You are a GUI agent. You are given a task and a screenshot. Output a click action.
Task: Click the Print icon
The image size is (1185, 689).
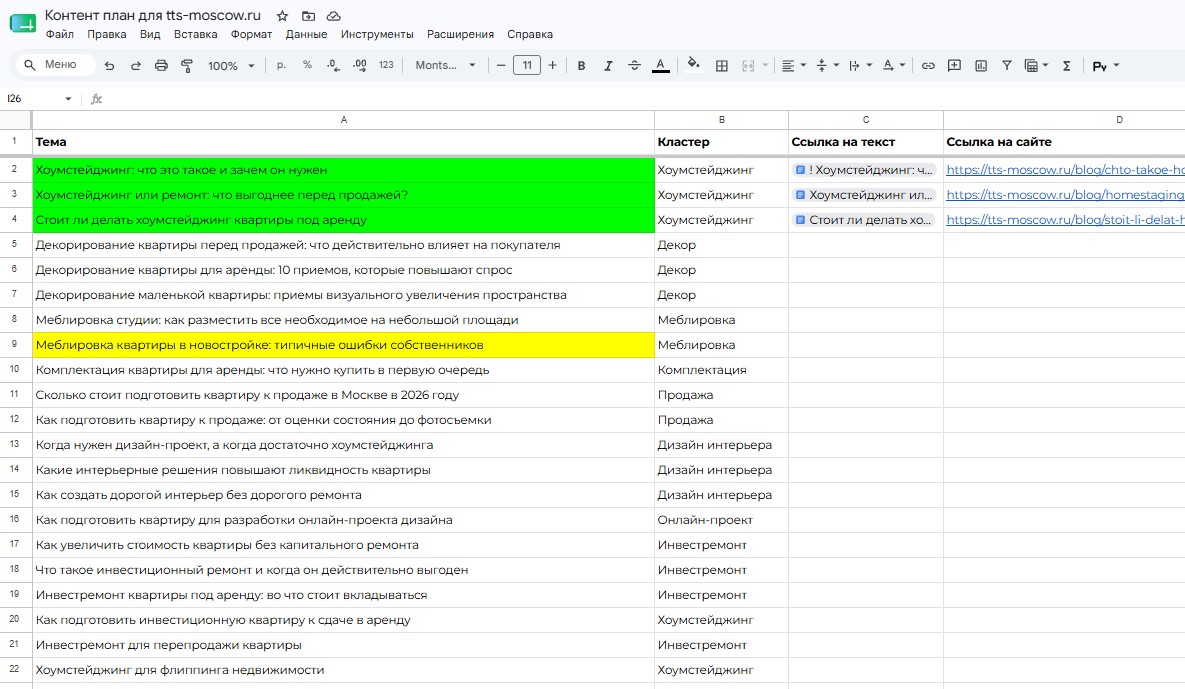click(161, 66)
